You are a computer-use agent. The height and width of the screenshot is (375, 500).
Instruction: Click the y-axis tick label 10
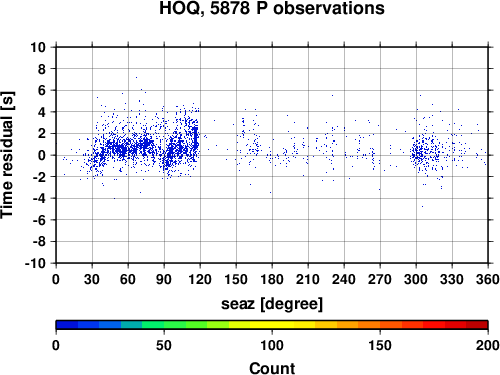click(38, 47)
